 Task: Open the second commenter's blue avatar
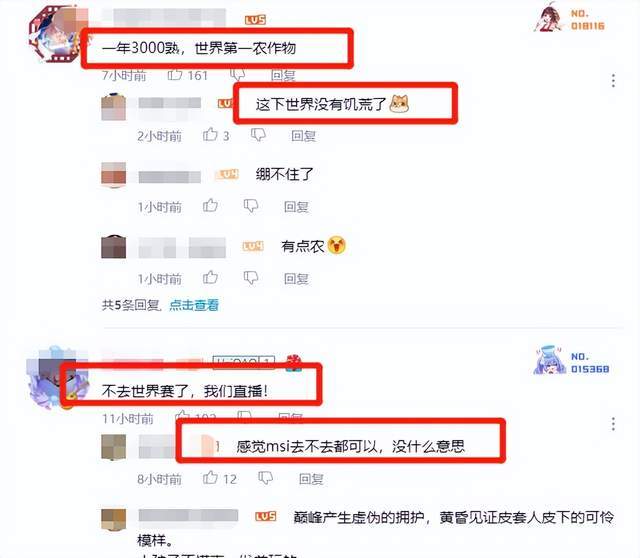pyautogui.click(x=55, y=378)
